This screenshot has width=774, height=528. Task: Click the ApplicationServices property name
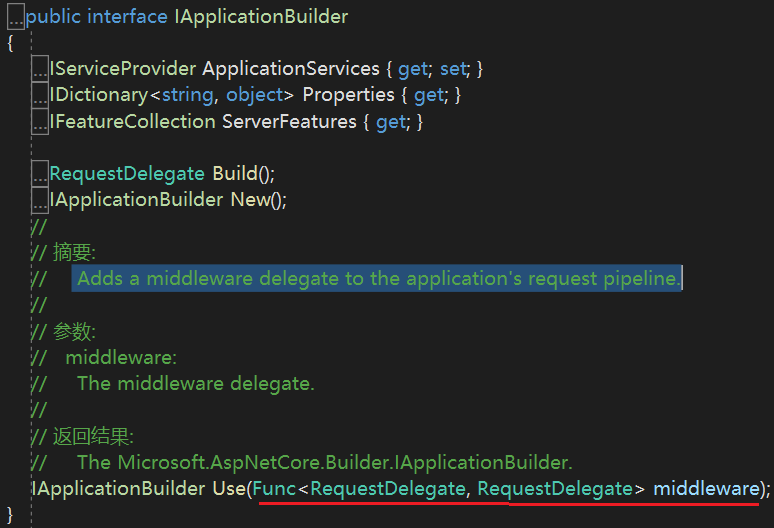pyautogui.click(x=291, y=69)
